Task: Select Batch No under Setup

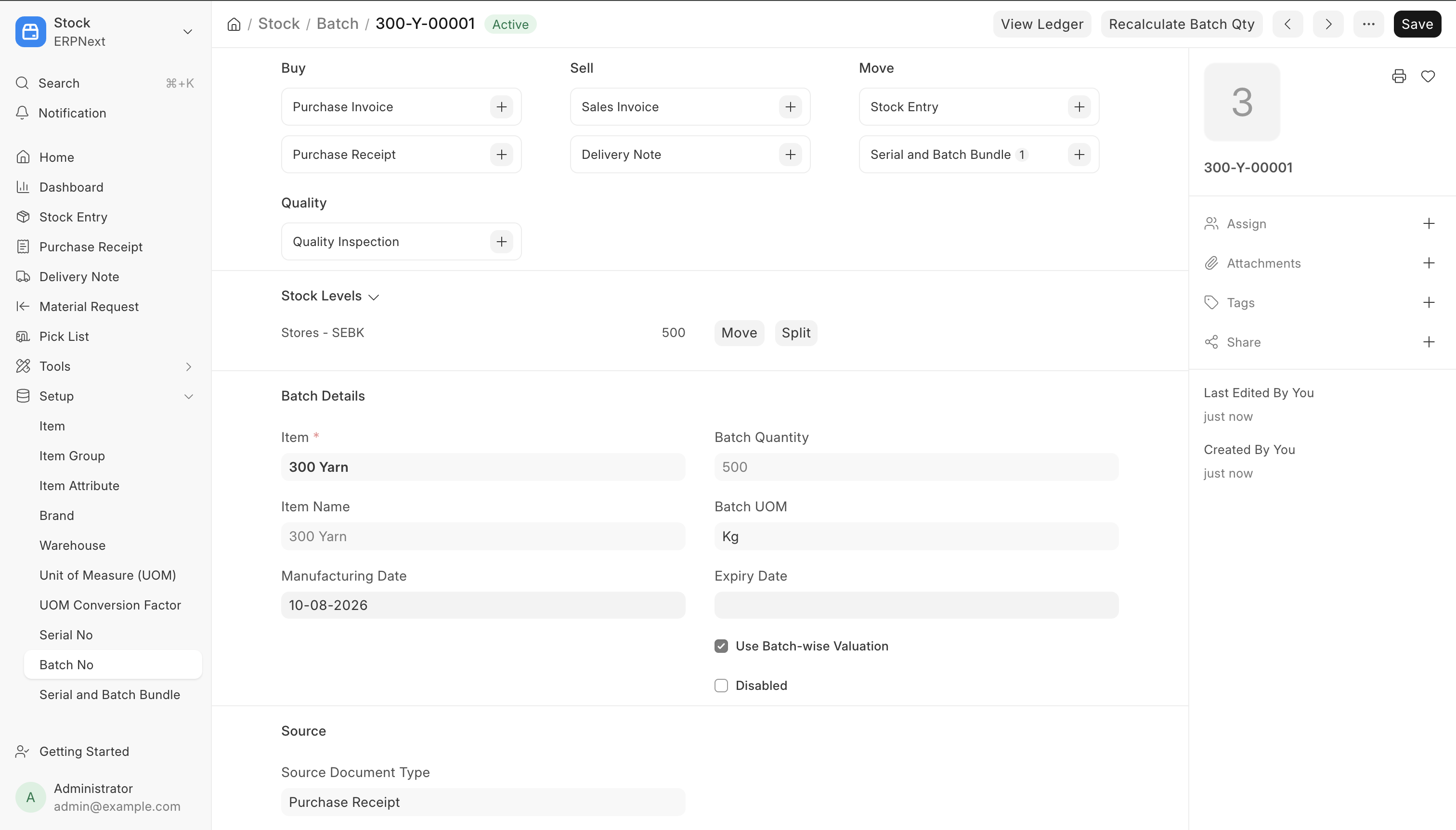Action: [x=113, y=665]
